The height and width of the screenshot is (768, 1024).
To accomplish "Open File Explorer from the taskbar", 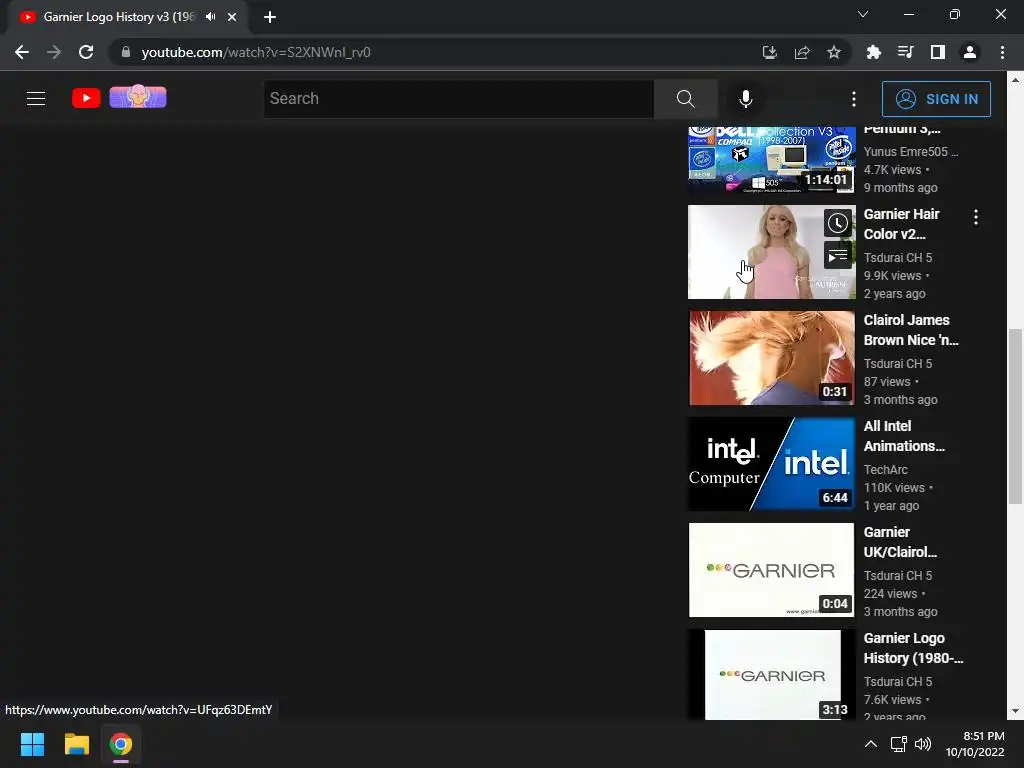I will [x=76, y=744].
